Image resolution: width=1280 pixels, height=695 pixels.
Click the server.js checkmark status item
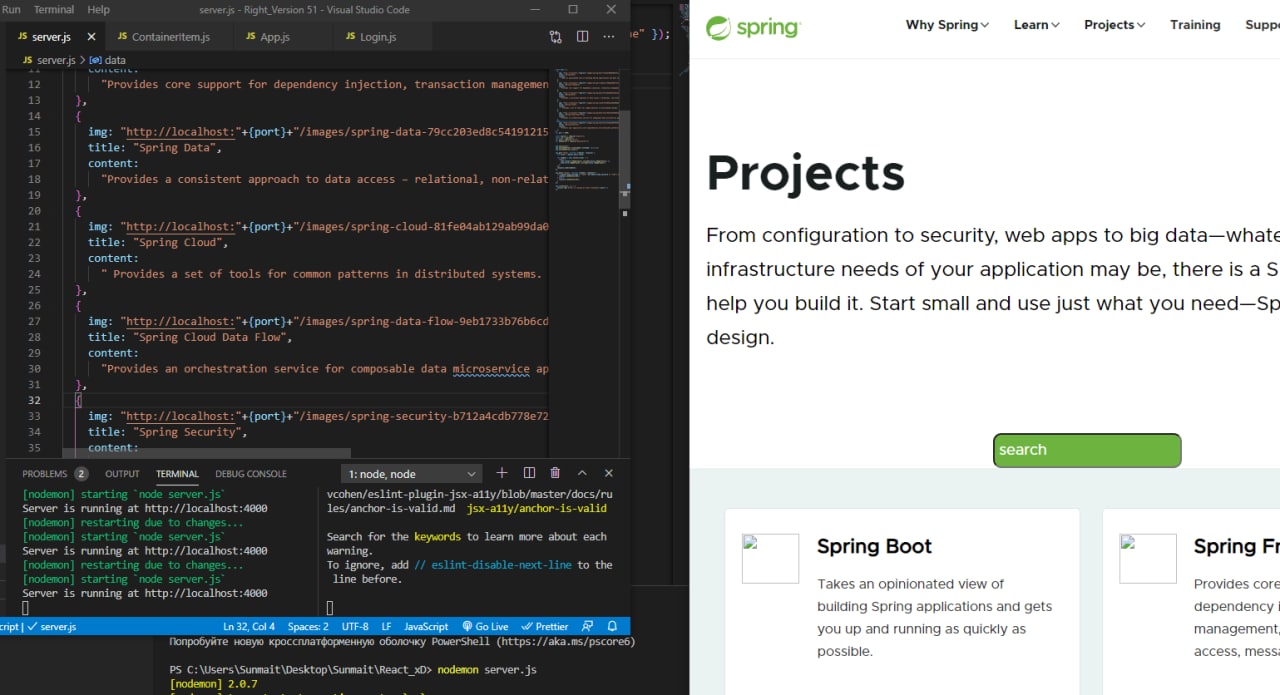tap(52, 626)
